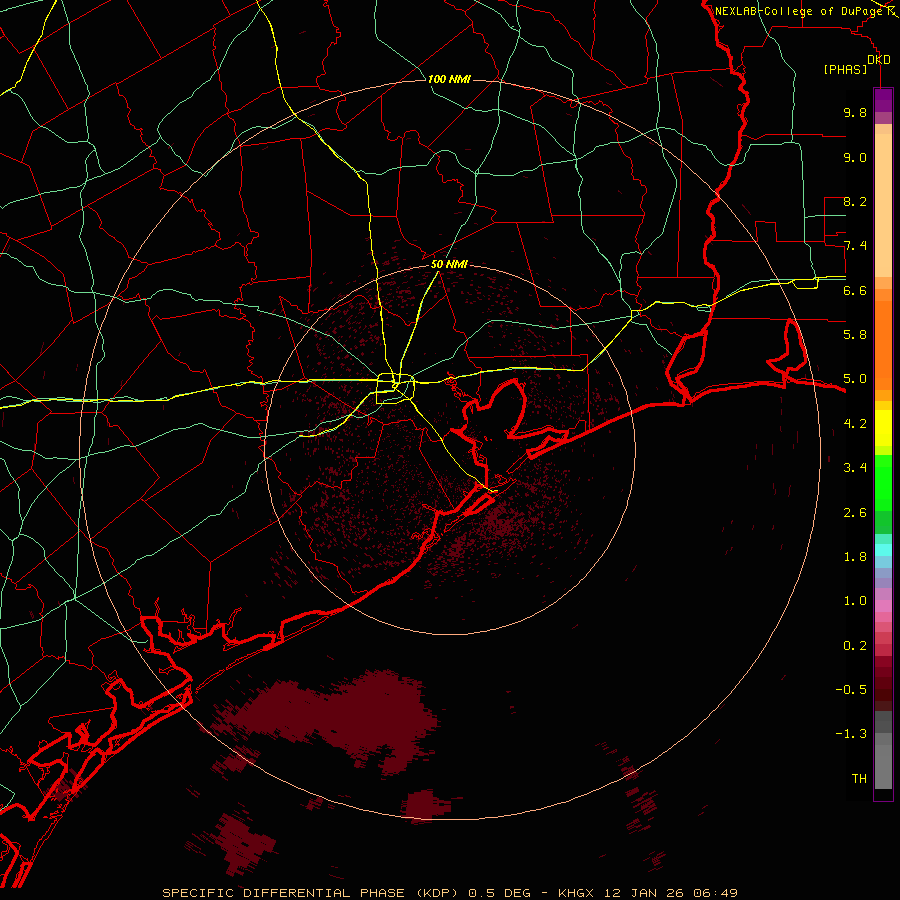Click the bright green color bar segment
The height and width of the screenshot is (900, 900).
[x=883, y=482]
